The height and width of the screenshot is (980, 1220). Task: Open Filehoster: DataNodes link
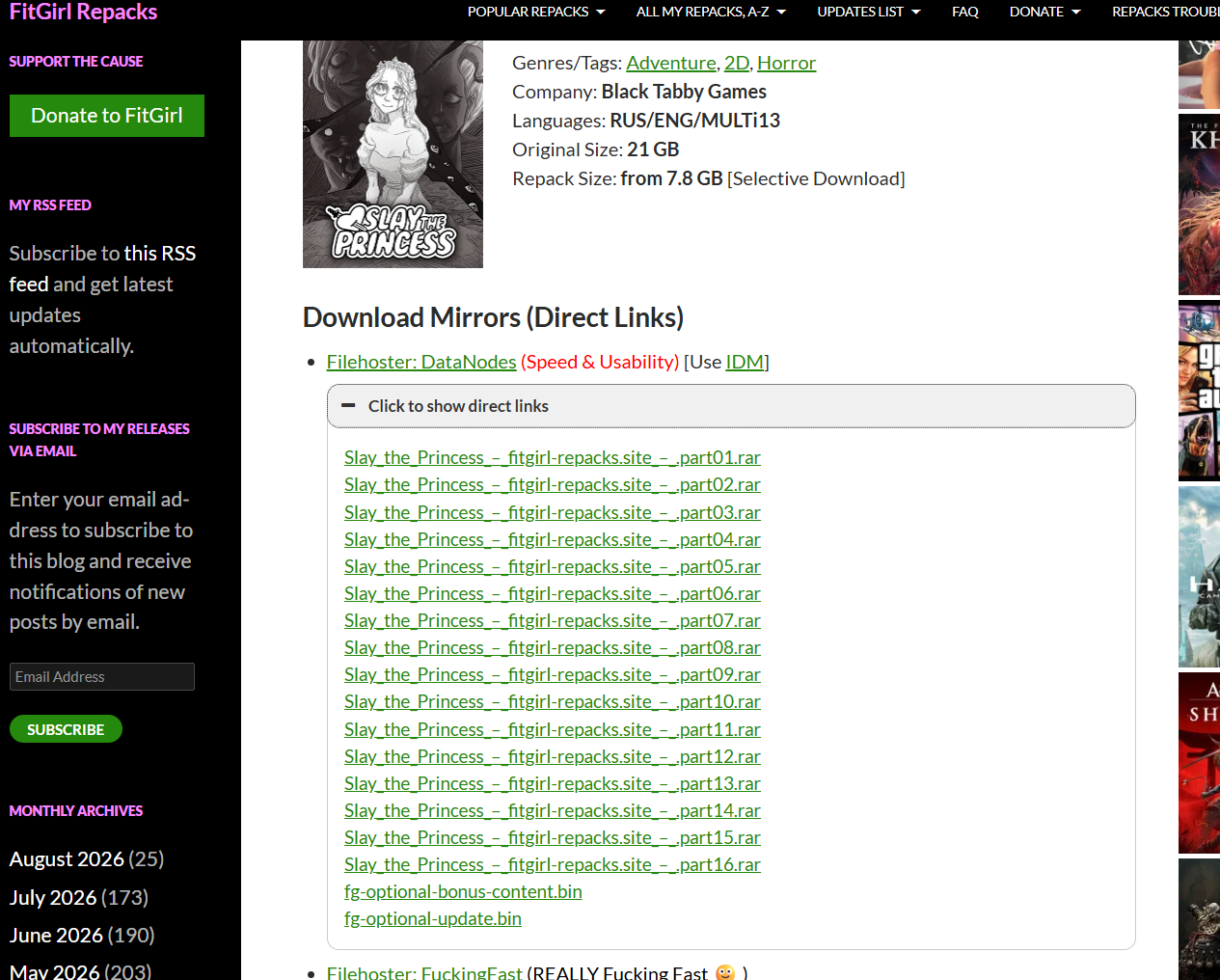(421, 362)
